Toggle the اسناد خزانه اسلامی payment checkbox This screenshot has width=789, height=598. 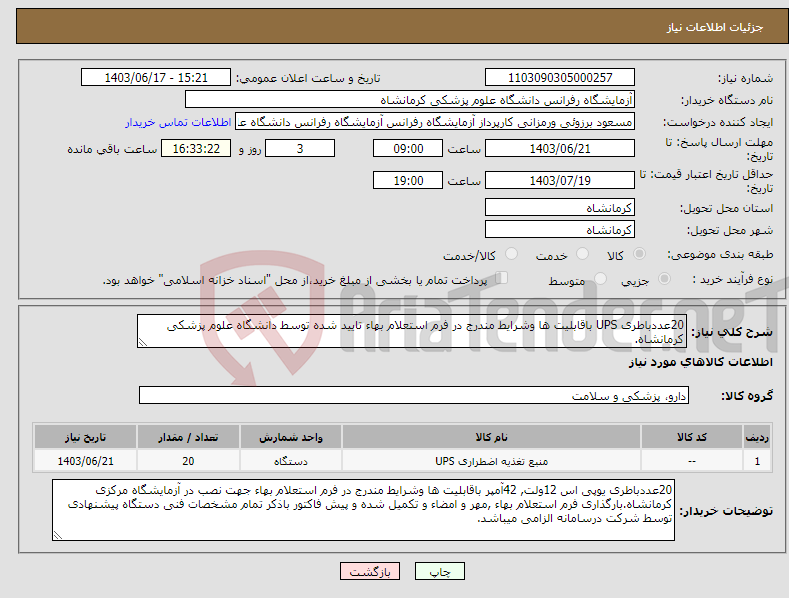[x=502, y=278]
